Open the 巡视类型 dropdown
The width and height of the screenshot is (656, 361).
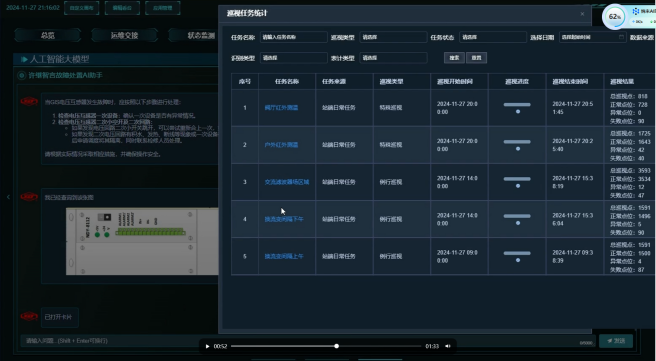393,37
